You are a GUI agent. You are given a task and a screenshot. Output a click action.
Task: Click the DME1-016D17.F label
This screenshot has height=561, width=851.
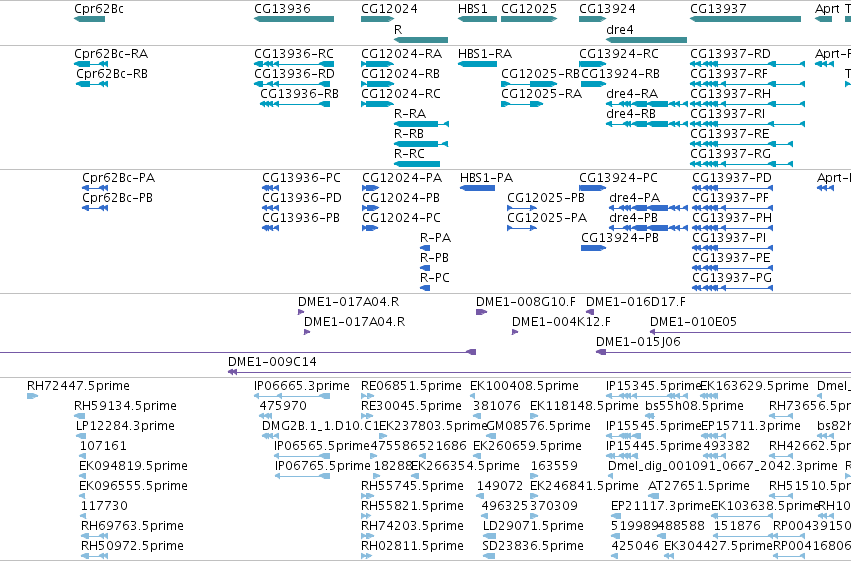click(x=636, y=302)
